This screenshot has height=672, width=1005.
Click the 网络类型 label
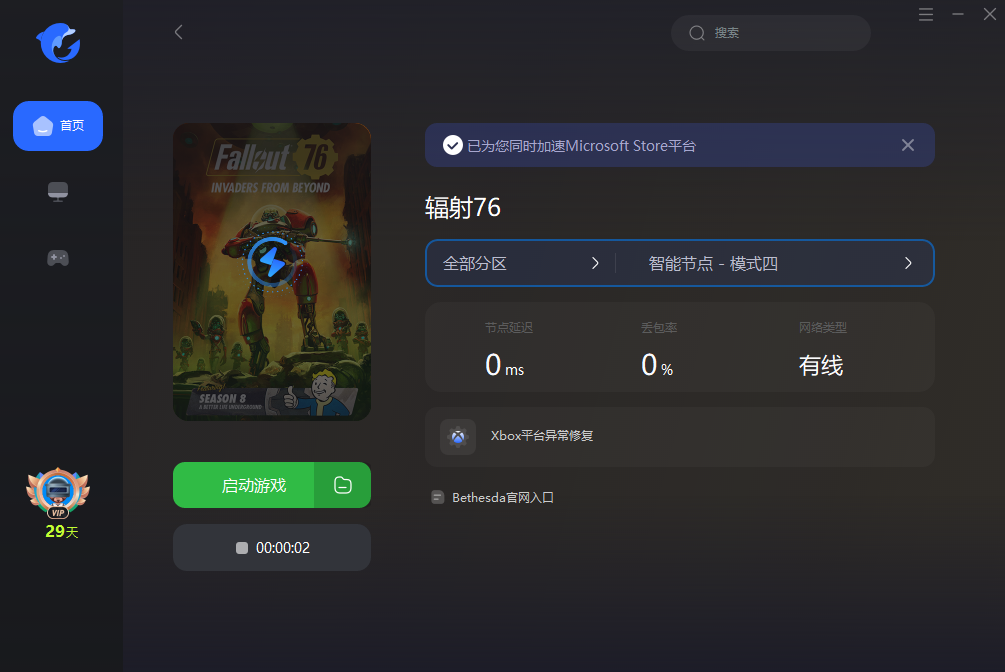pyautogui.click(x=822, y=328)
